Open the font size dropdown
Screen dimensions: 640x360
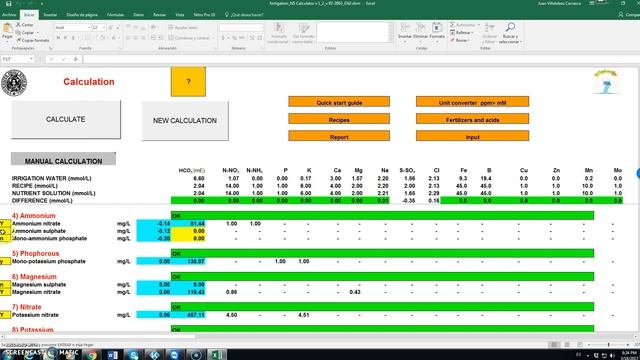[x=104, y=27]
